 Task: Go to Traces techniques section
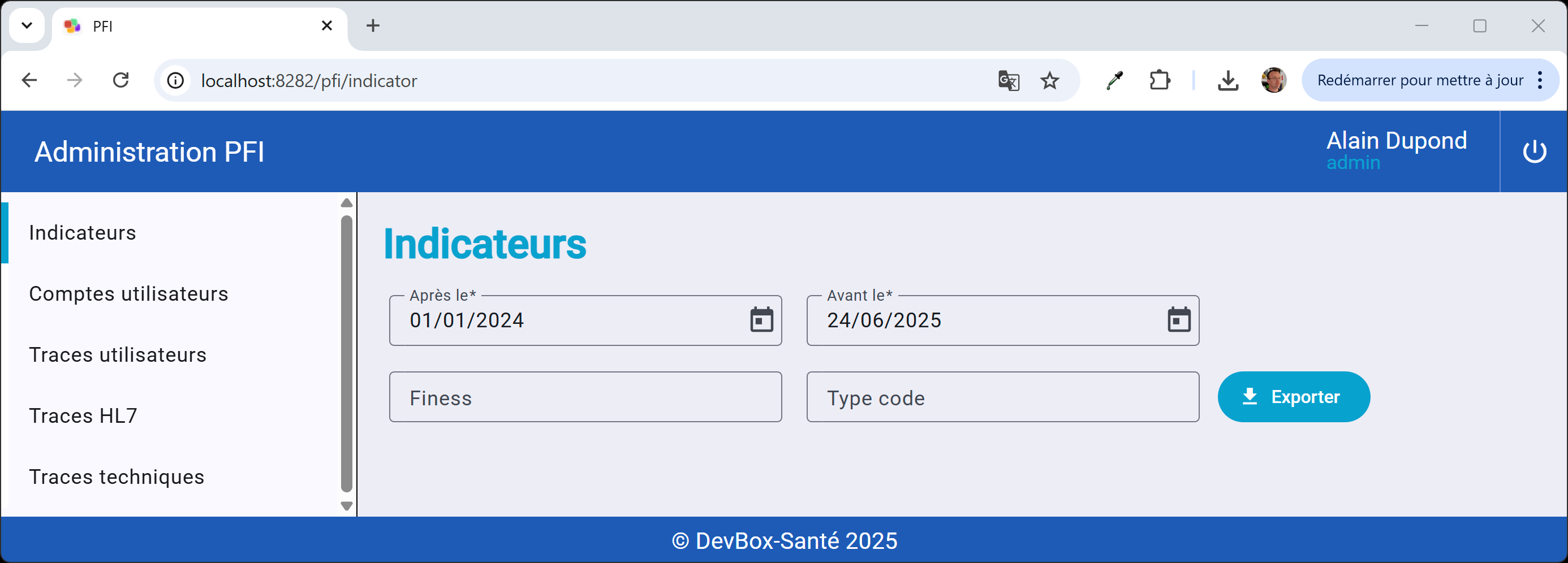[x=117, y=477]
